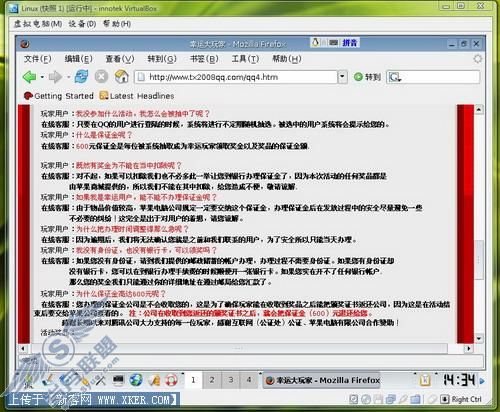500x412 pixels.
Task: Click the Firefox green Back arrow
Action: click(x=29, y=77)
